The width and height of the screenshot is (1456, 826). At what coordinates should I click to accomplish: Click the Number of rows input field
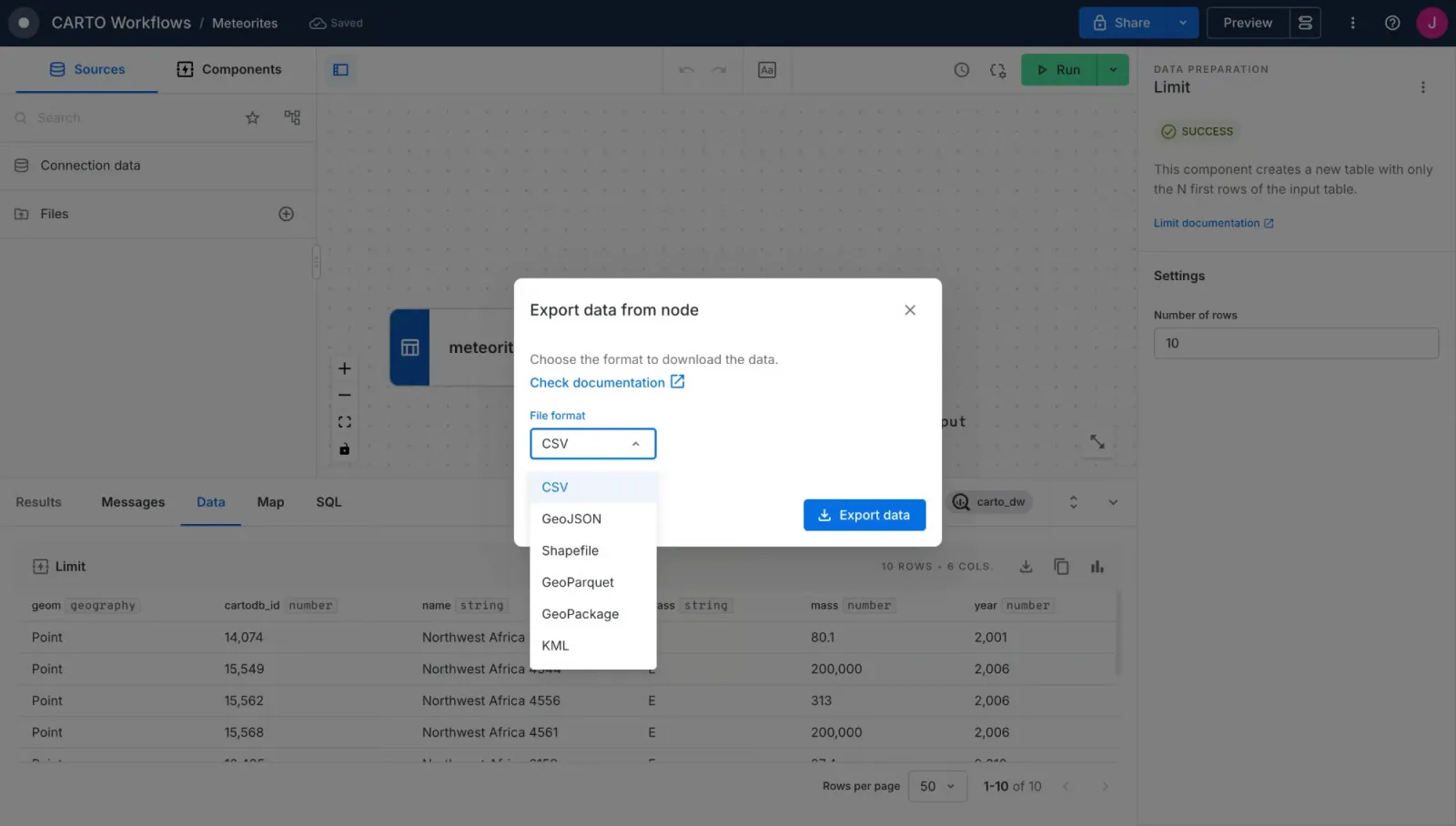(x=1296, y=344)
